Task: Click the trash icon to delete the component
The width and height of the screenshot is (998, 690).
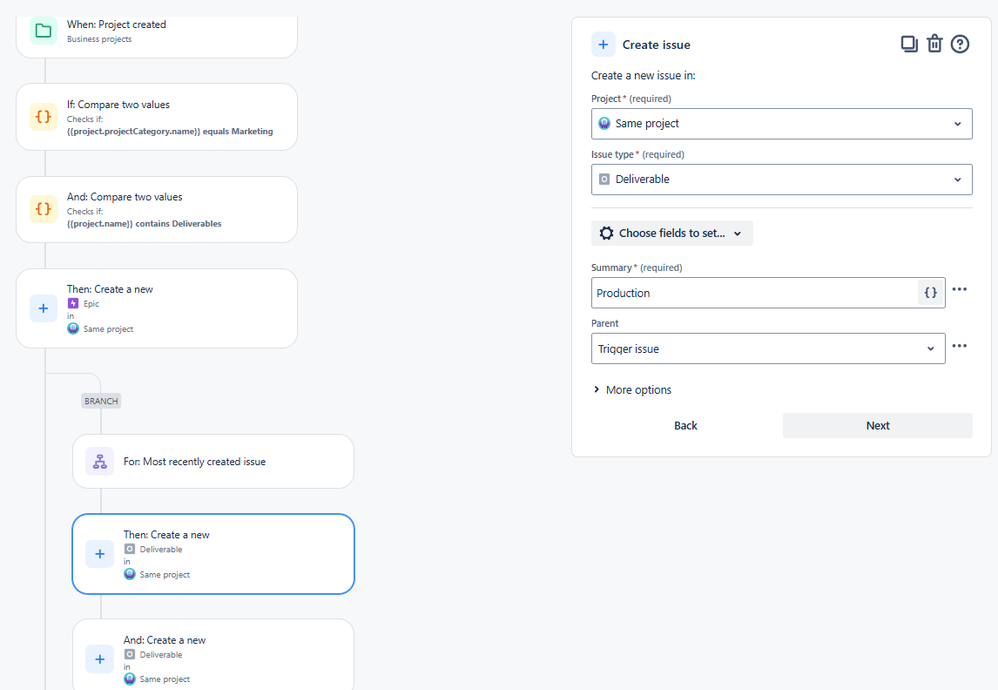Action: [935, 44]
